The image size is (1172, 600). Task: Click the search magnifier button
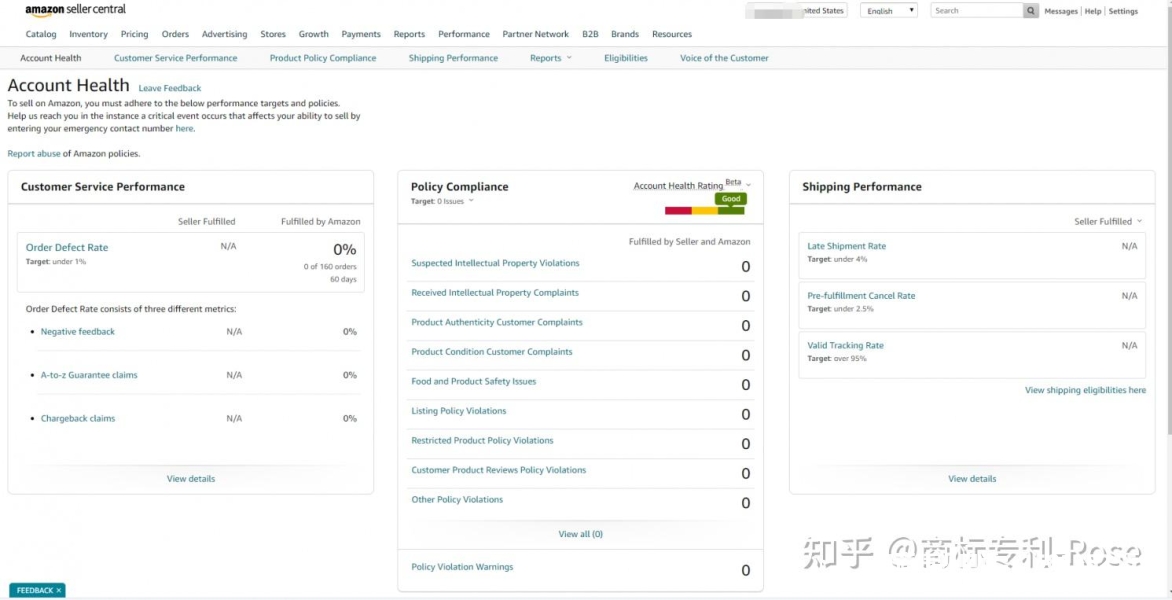(1031, 10)
